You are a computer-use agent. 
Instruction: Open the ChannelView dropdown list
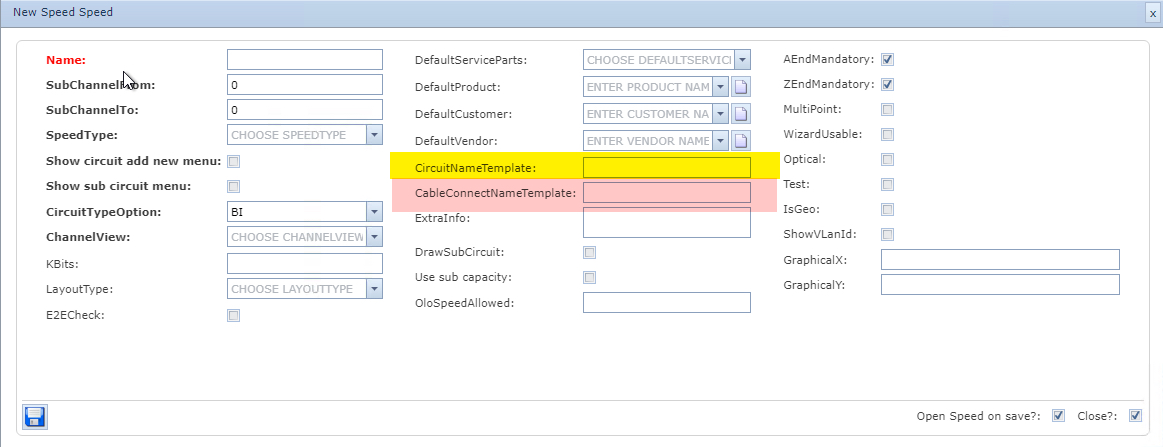click(x=374, y=237)
